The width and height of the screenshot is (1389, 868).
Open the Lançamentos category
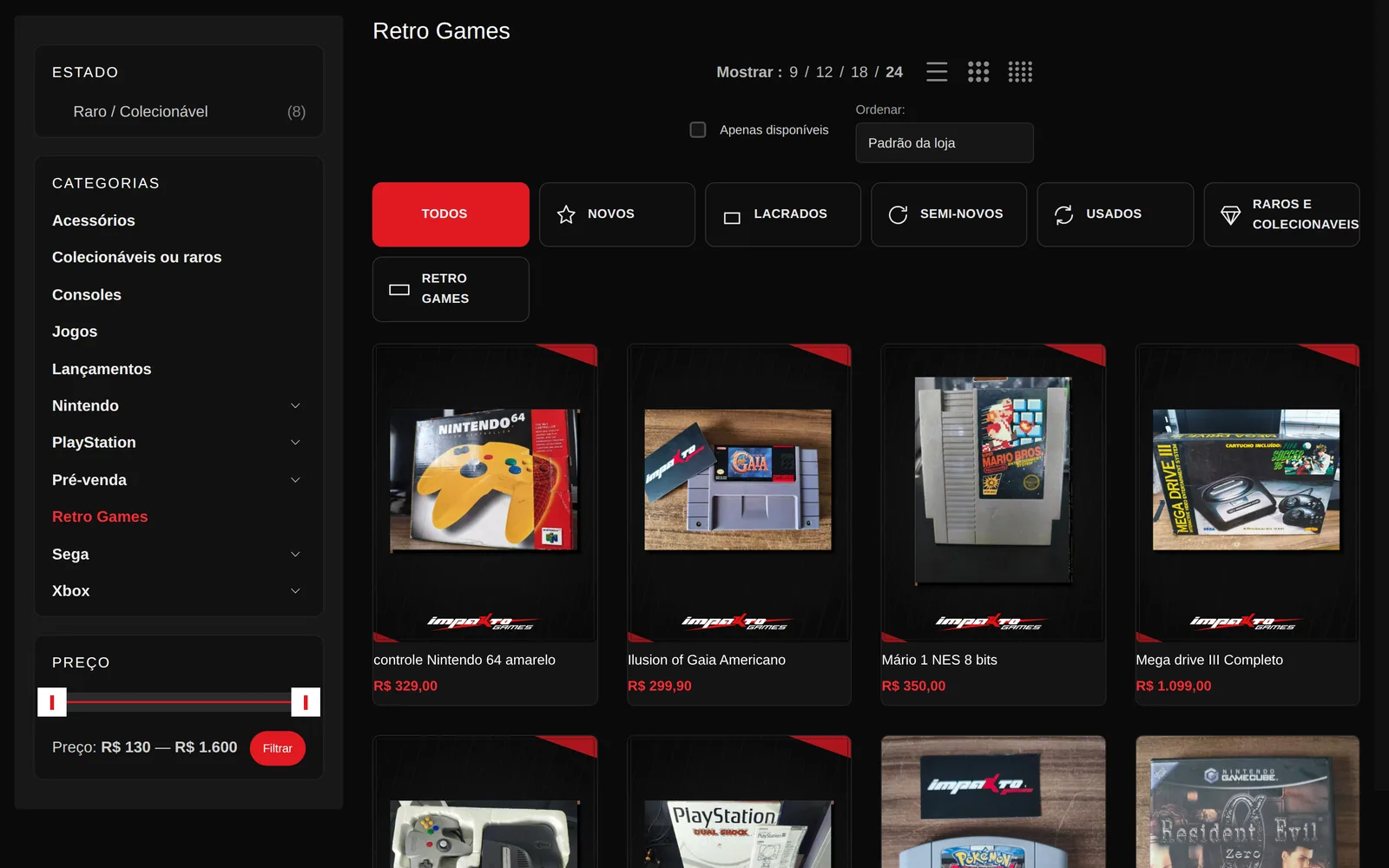(x=102, y=369)
